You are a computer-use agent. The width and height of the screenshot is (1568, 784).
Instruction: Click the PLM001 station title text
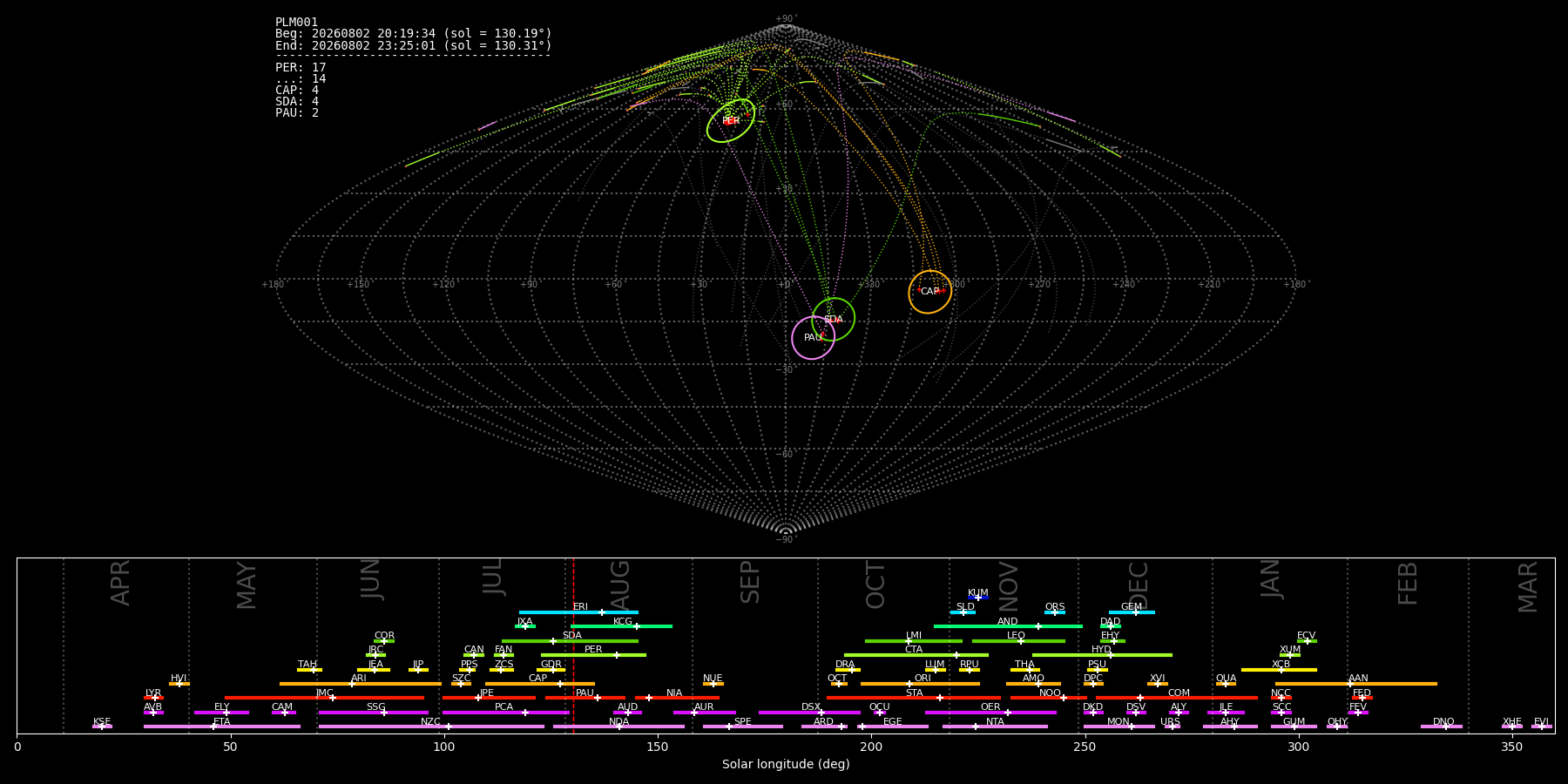click(x=297, y=22)
